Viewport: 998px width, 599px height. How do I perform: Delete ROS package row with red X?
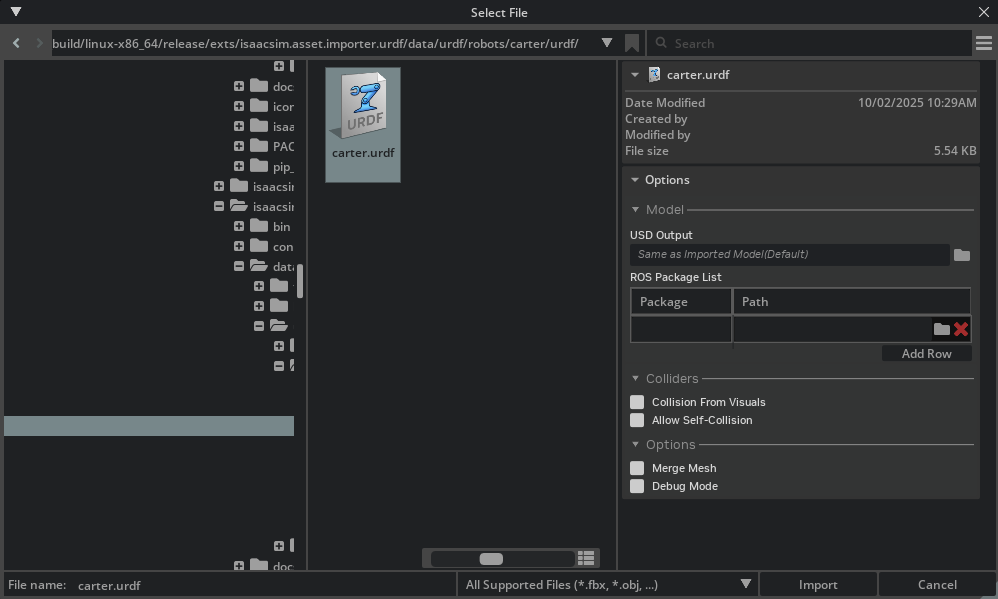(x=961, y=329)
